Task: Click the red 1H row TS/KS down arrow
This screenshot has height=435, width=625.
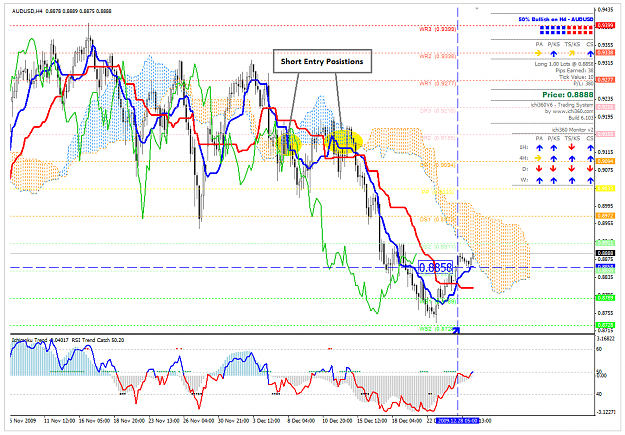Action: coord(572,148)
